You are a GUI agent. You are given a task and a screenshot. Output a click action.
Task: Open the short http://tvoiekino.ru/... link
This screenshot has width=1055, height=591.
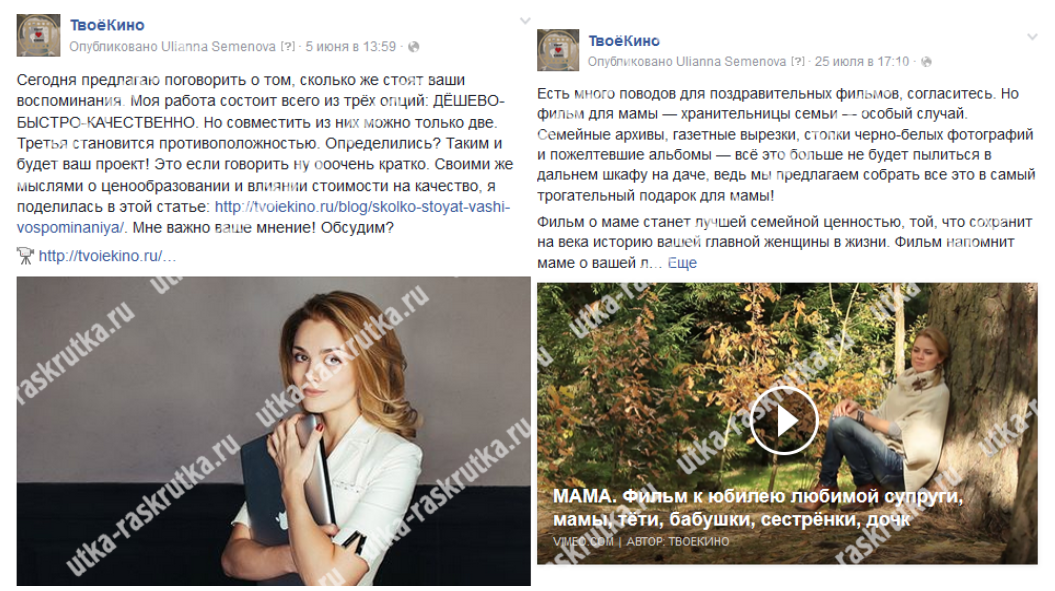(107, 256)
